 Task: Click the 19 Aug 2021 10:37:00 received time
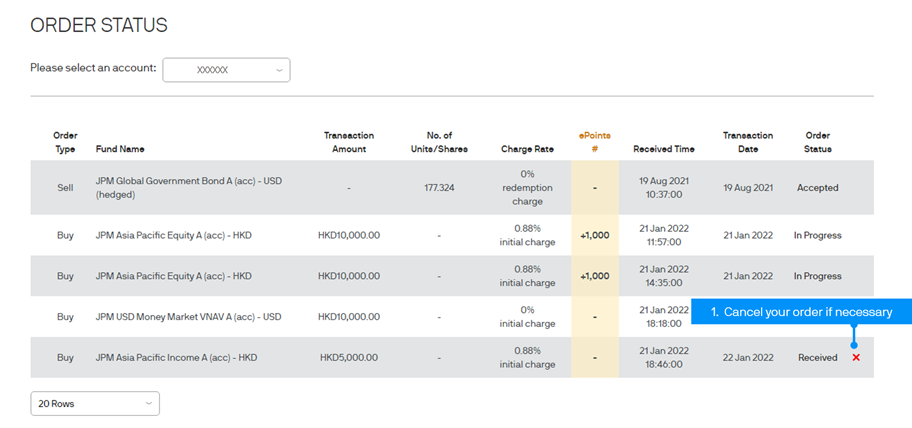pos(664,188)
